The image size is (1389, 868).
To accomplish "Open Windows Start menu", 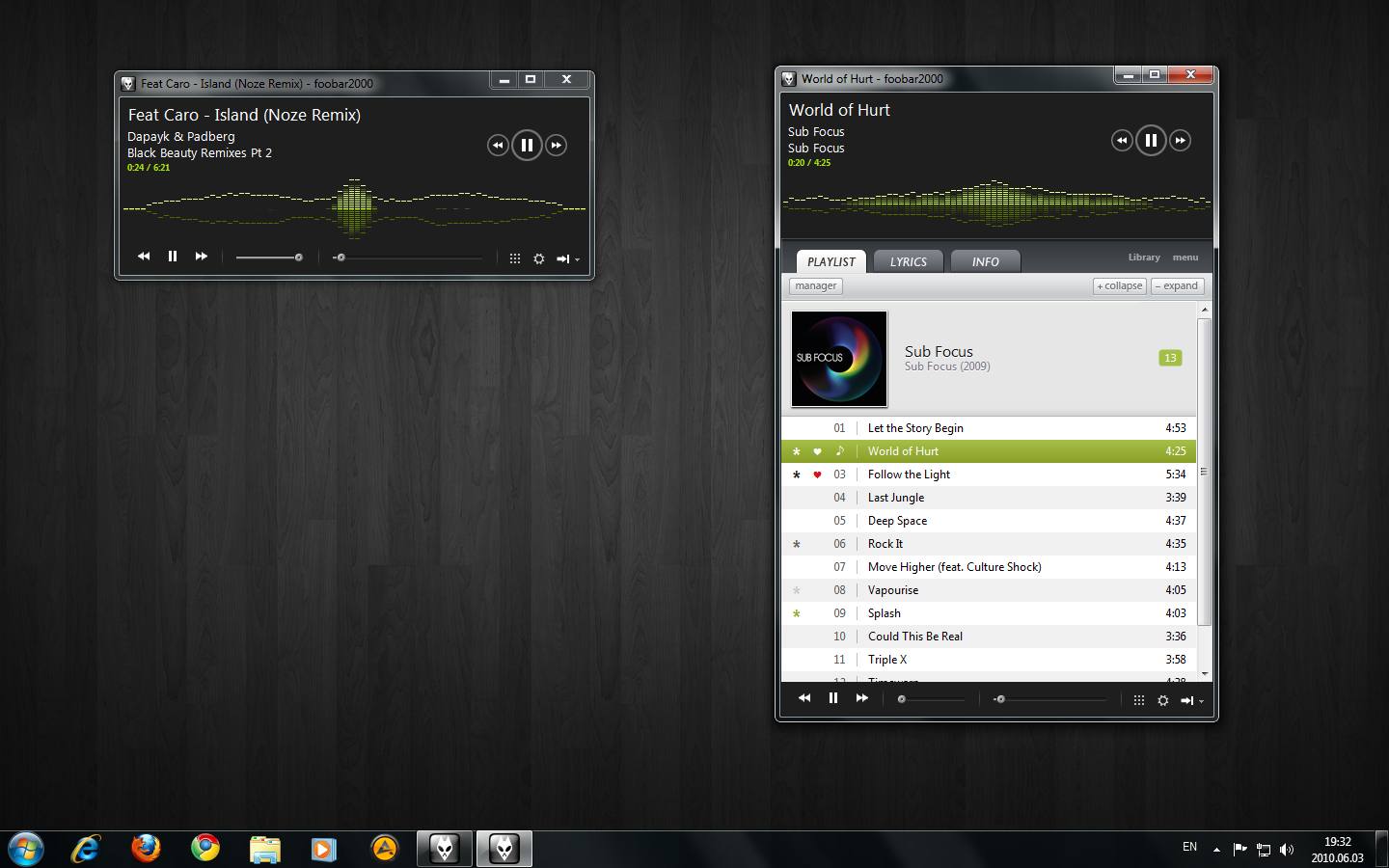I will 26,850.
